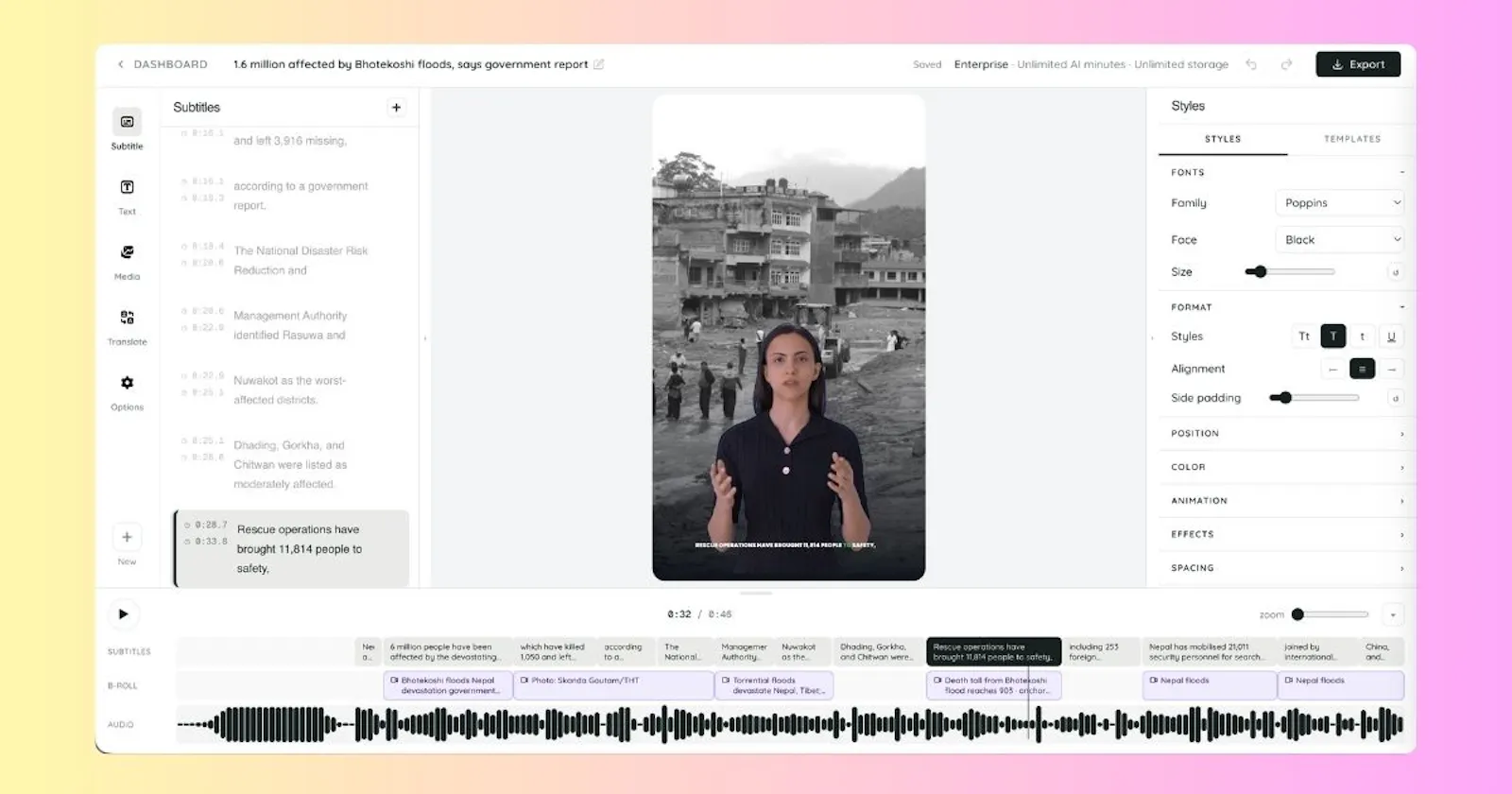Click the timeline zoom slider handle
This screenshot has width=1512, height=794.
1297,614
